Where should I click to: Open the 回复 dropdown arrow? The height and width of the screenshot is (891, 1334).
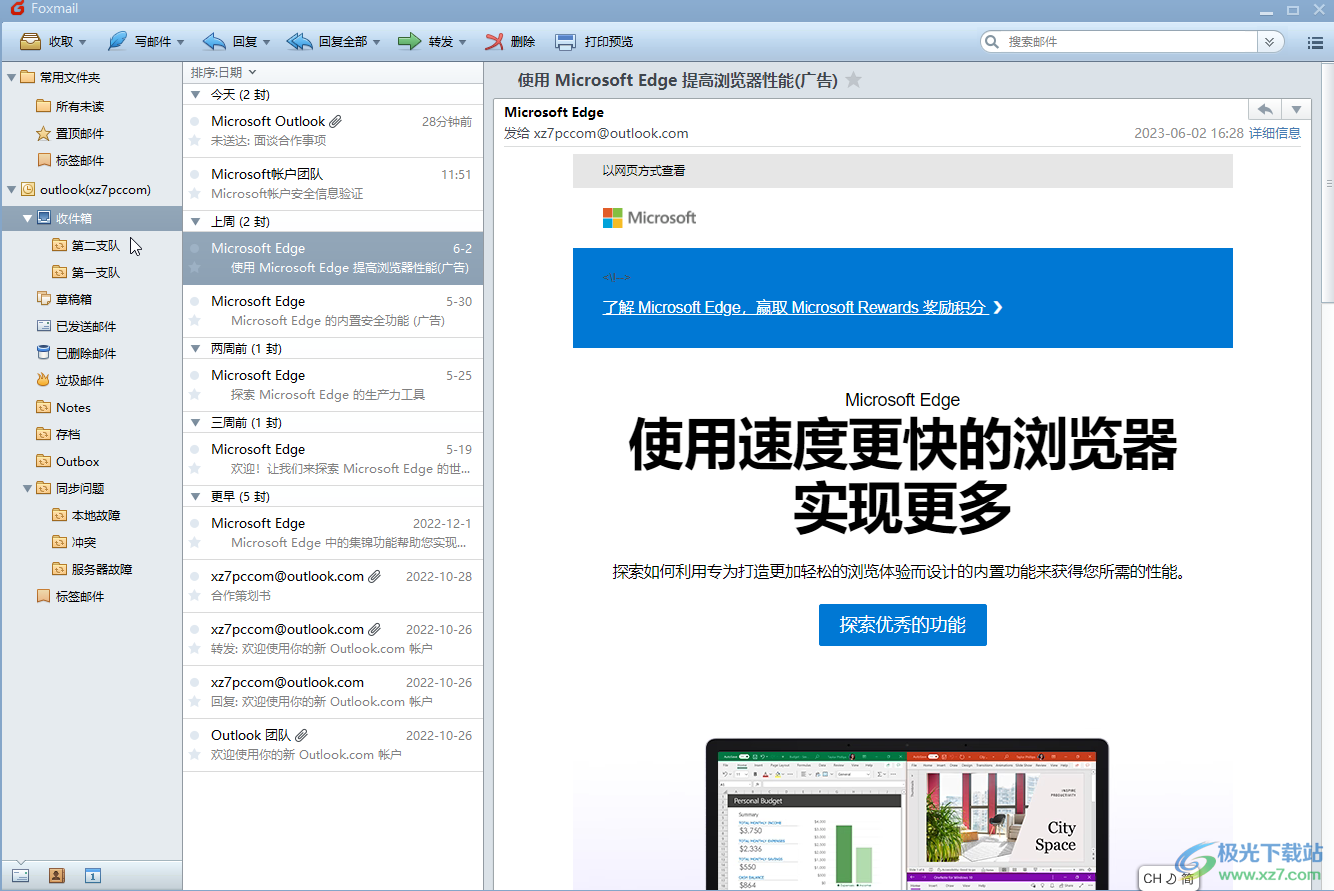(x=266, y=42)
